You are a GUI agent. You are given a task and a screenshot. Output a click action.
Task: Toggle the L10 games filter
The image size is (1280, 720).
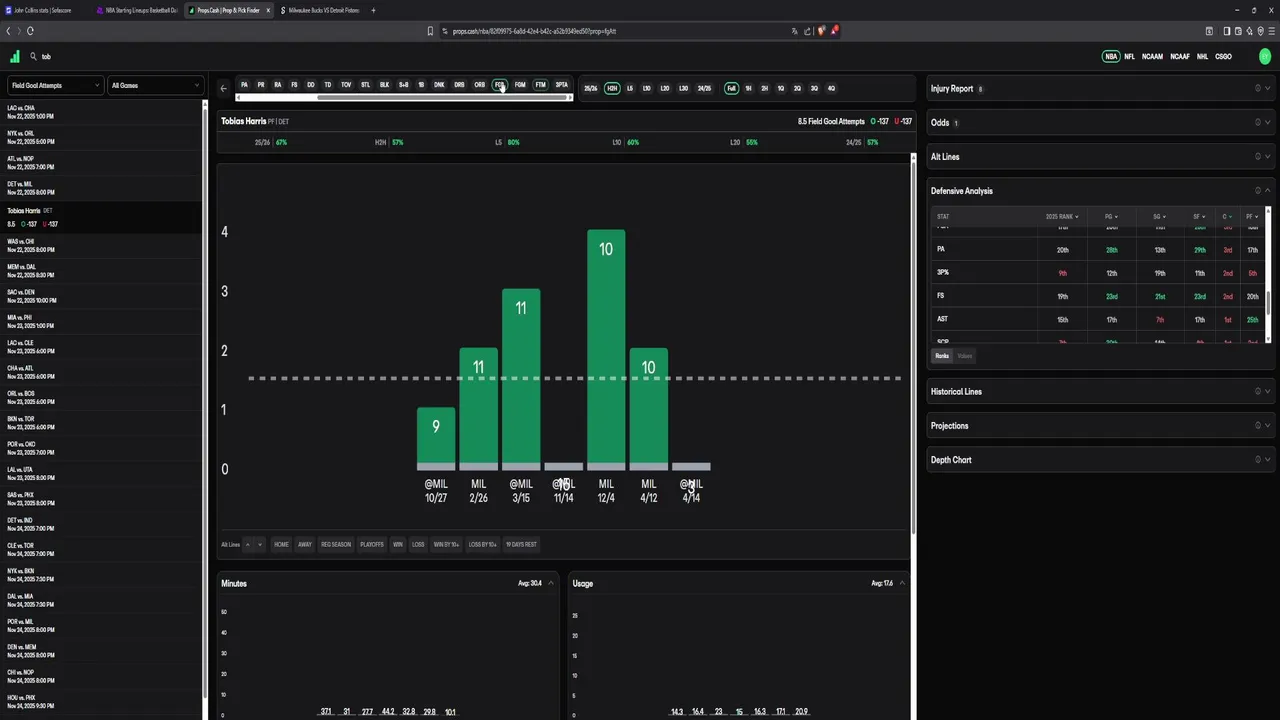[647, 88]
